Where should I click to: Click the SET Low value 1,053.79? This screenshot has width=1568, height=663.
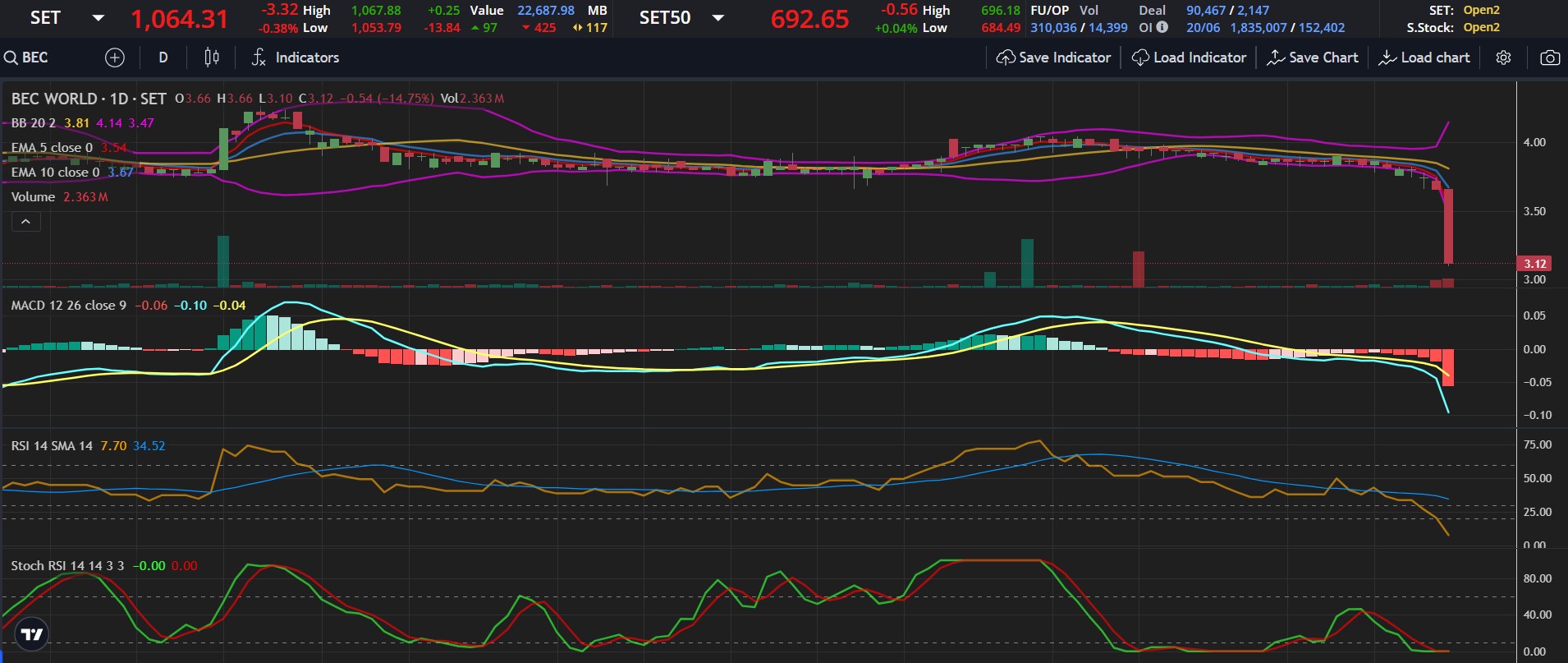coord(376,27)
